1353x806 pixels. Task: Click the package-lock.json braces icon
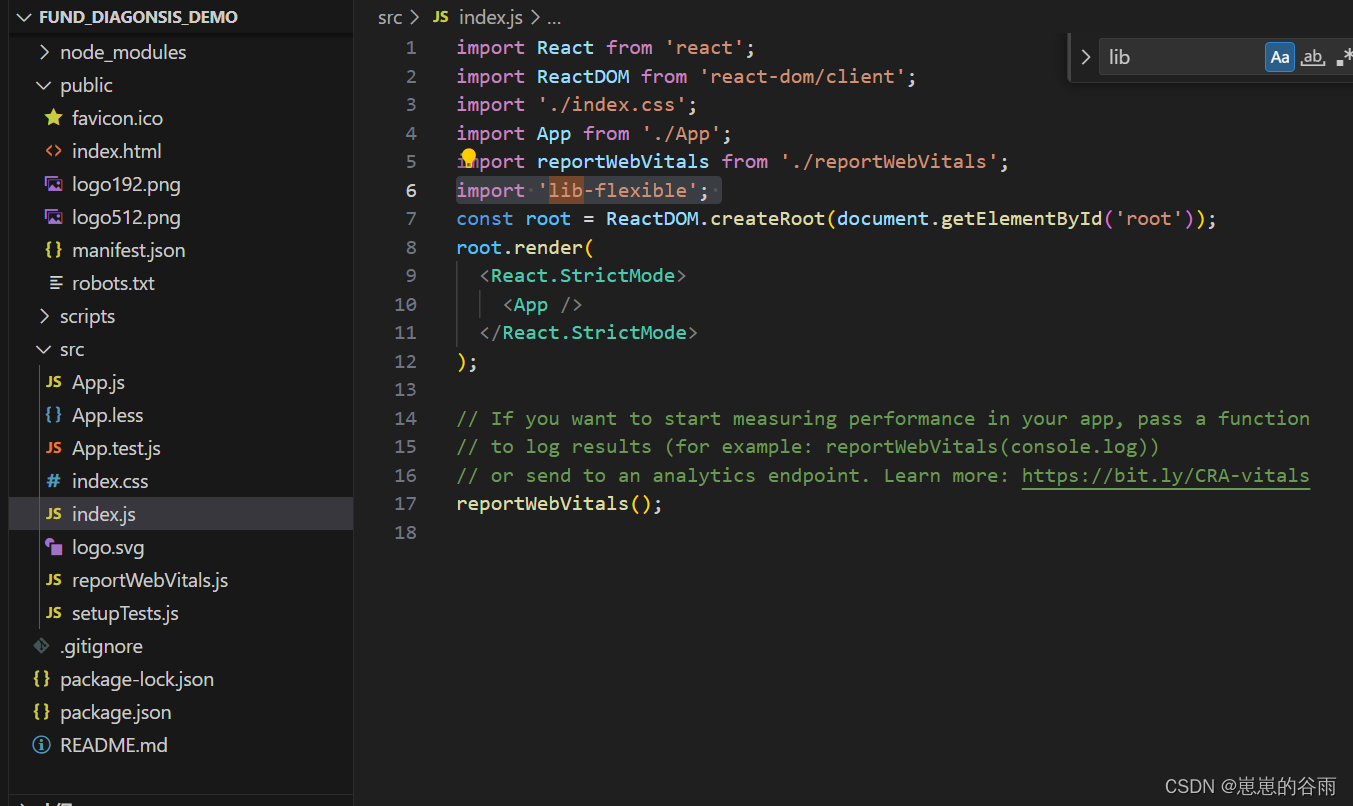(x=41, y=679)
